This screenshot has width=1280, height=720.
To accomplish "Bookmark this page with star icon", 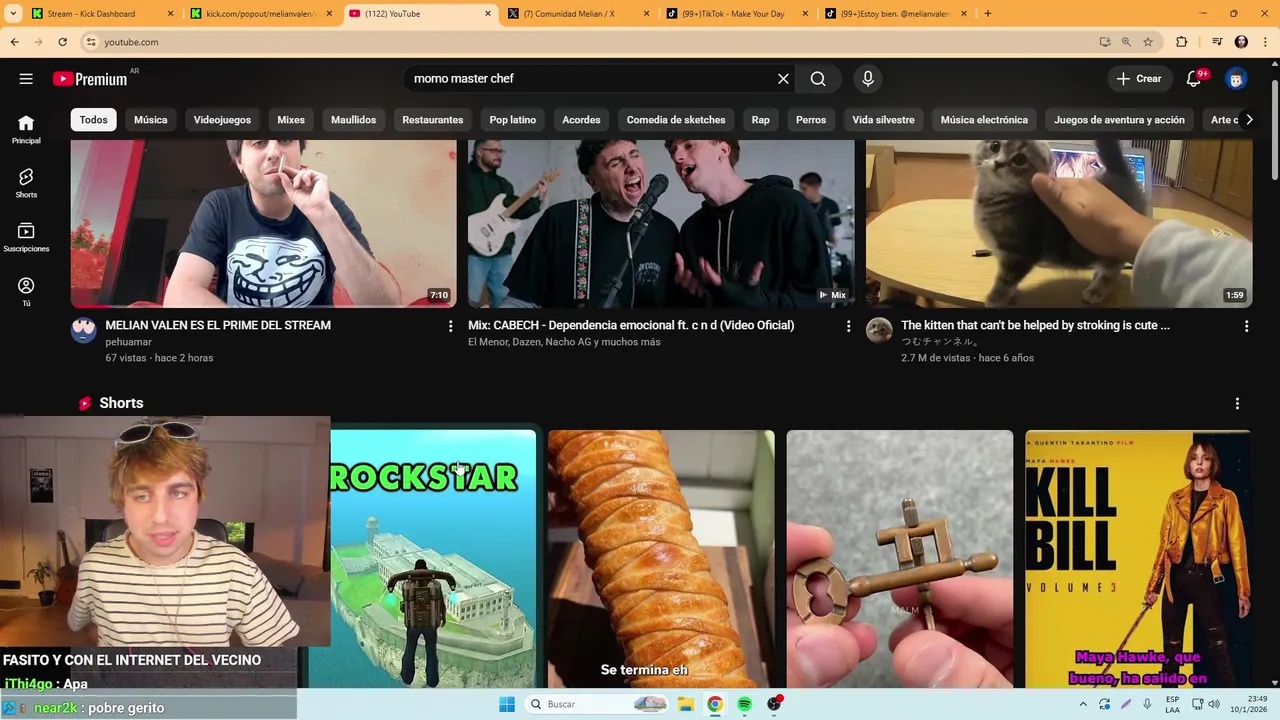I will pyautogui.click(x=1148, y=42).
